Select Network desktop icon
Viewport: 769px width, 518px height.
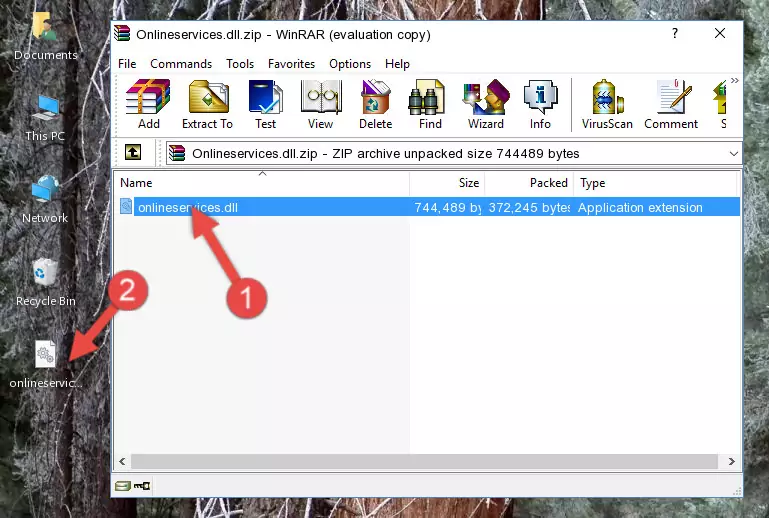45,200
